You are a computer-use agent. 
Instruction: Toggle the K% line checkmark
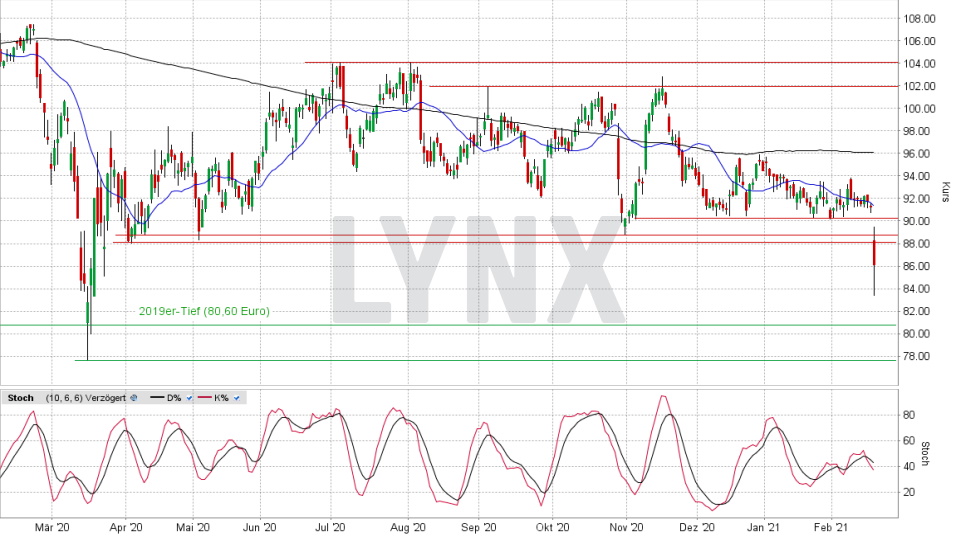tap(237, 398)
